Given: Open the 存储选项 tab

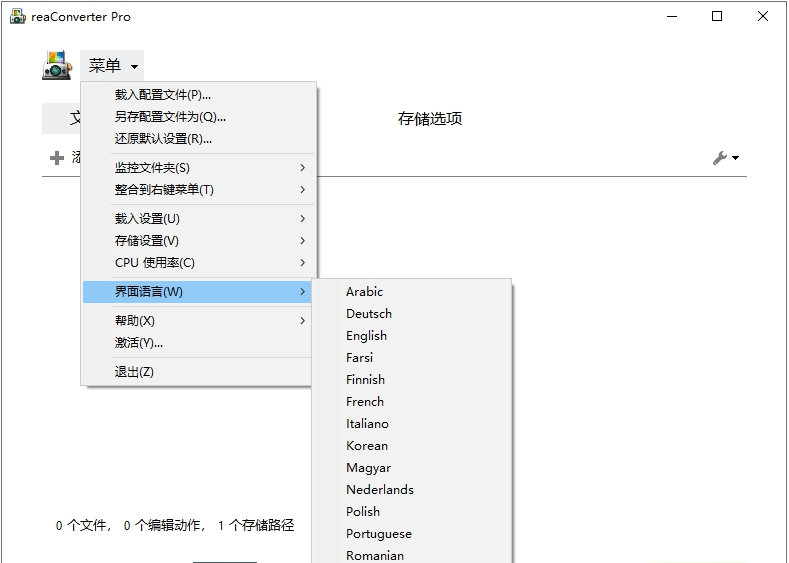Looking at the screenshot, I should 430,119.
